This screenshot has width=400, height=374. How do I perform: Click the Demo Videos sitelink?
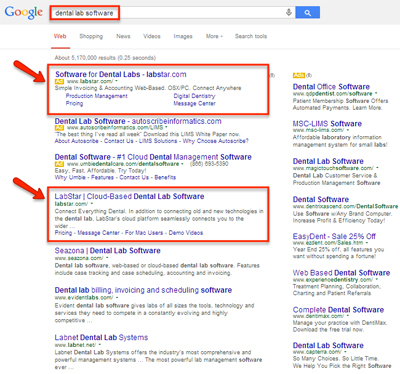186,233
